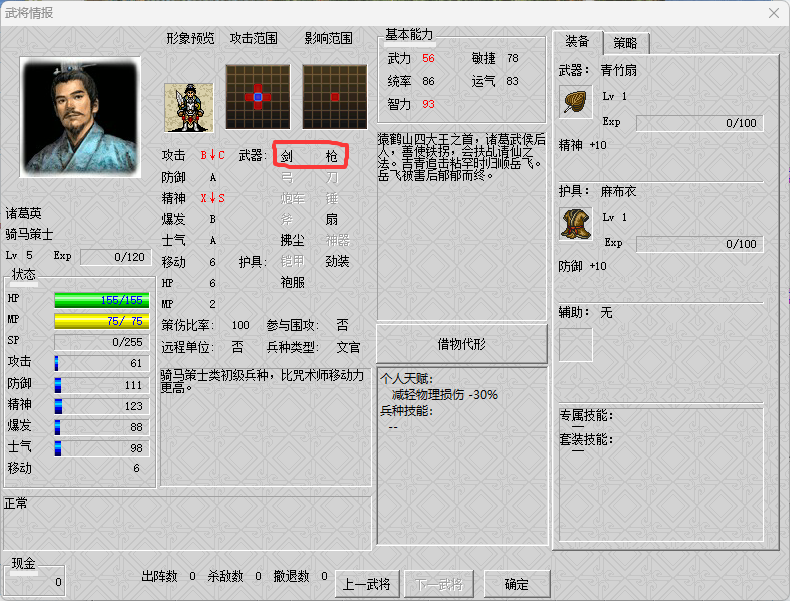This screenshot has width=790, height=601.
Task: Click the 运气 value 83
Action: 512,81
